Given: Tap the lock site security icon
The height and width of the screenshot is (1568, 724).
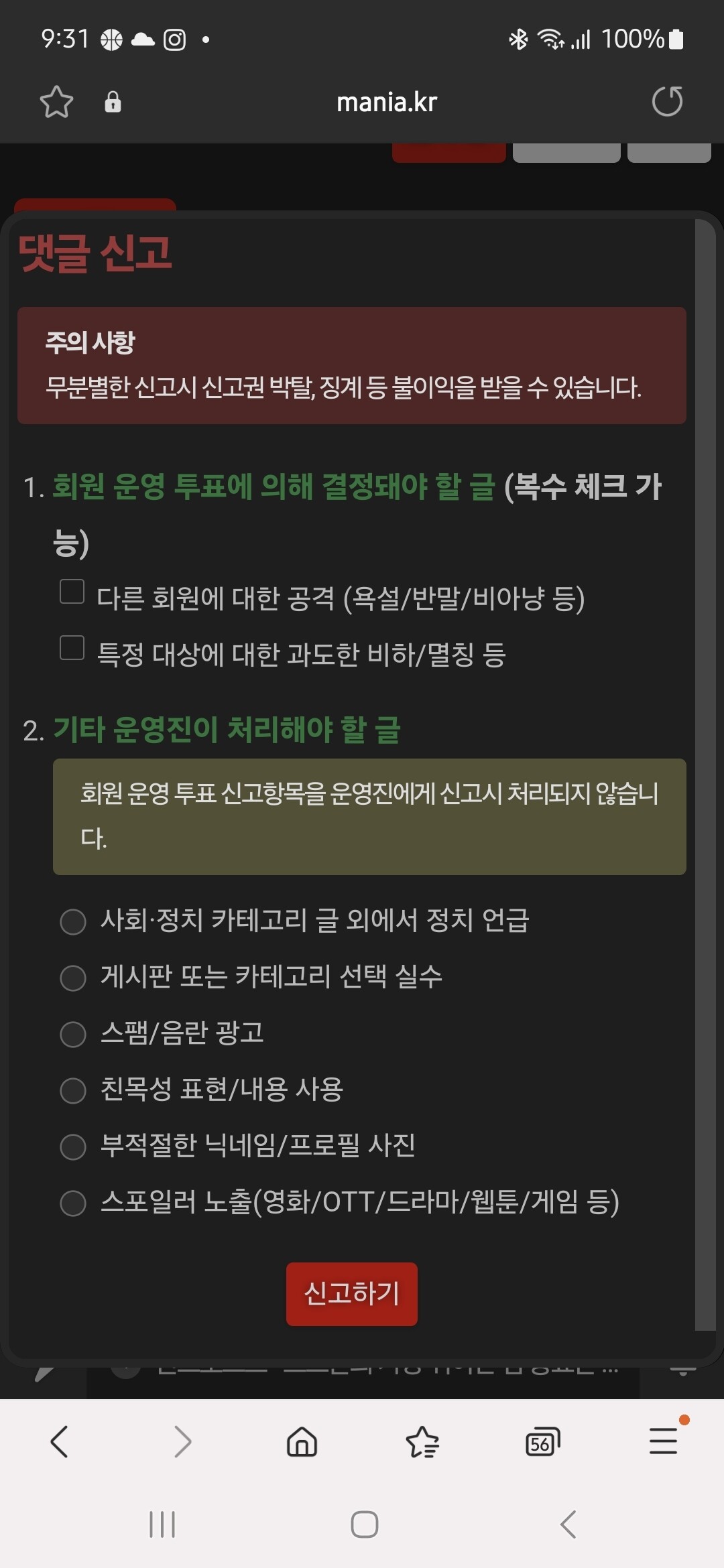Looking at the screenshot, I should [113, 102].
